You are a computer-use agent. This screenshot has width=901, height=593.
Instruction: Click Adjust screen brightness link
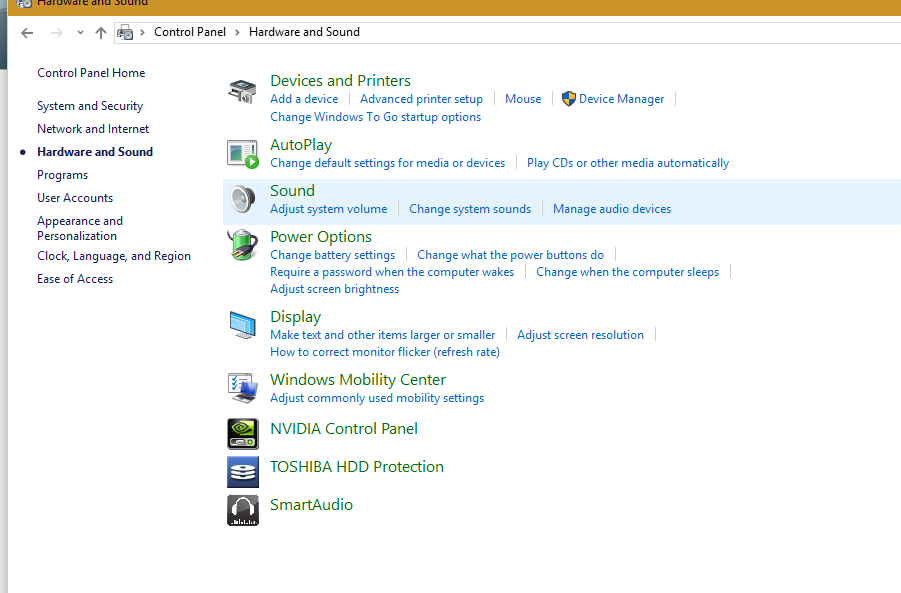click(334, 288)
